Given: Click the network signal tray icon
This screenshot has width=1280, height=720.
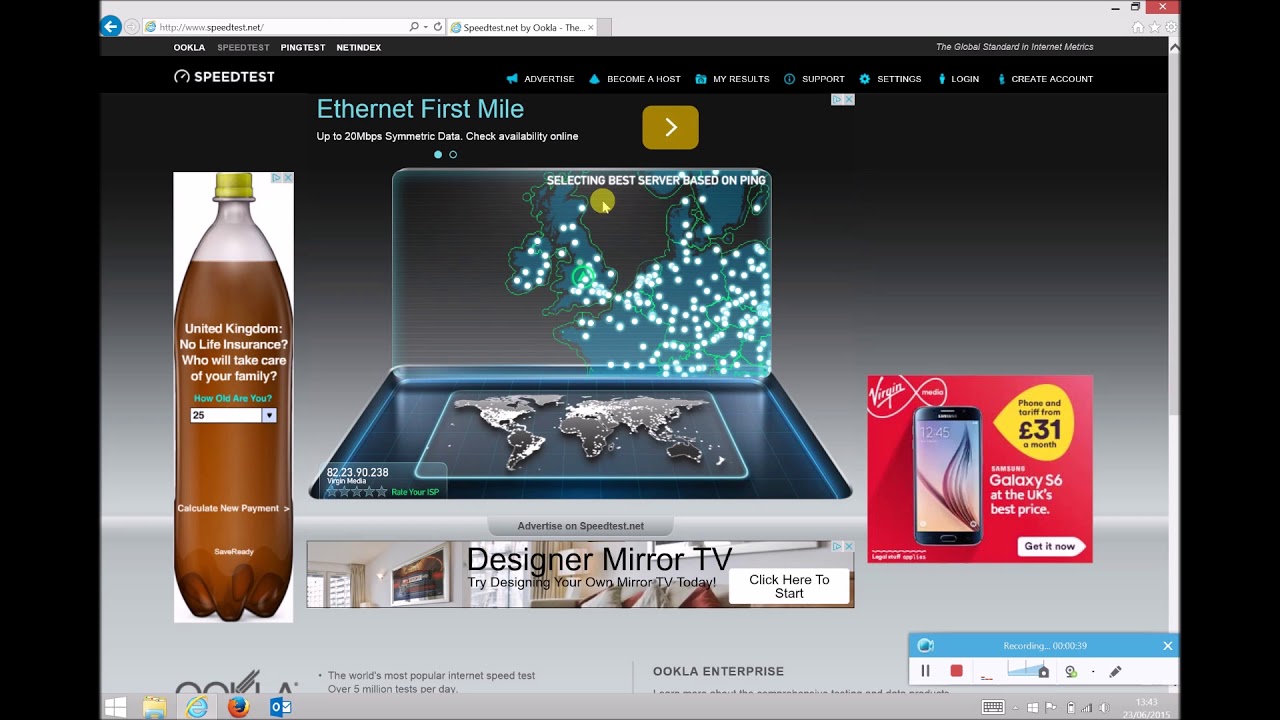Looking at the screenshot, I should [1086, 708].
